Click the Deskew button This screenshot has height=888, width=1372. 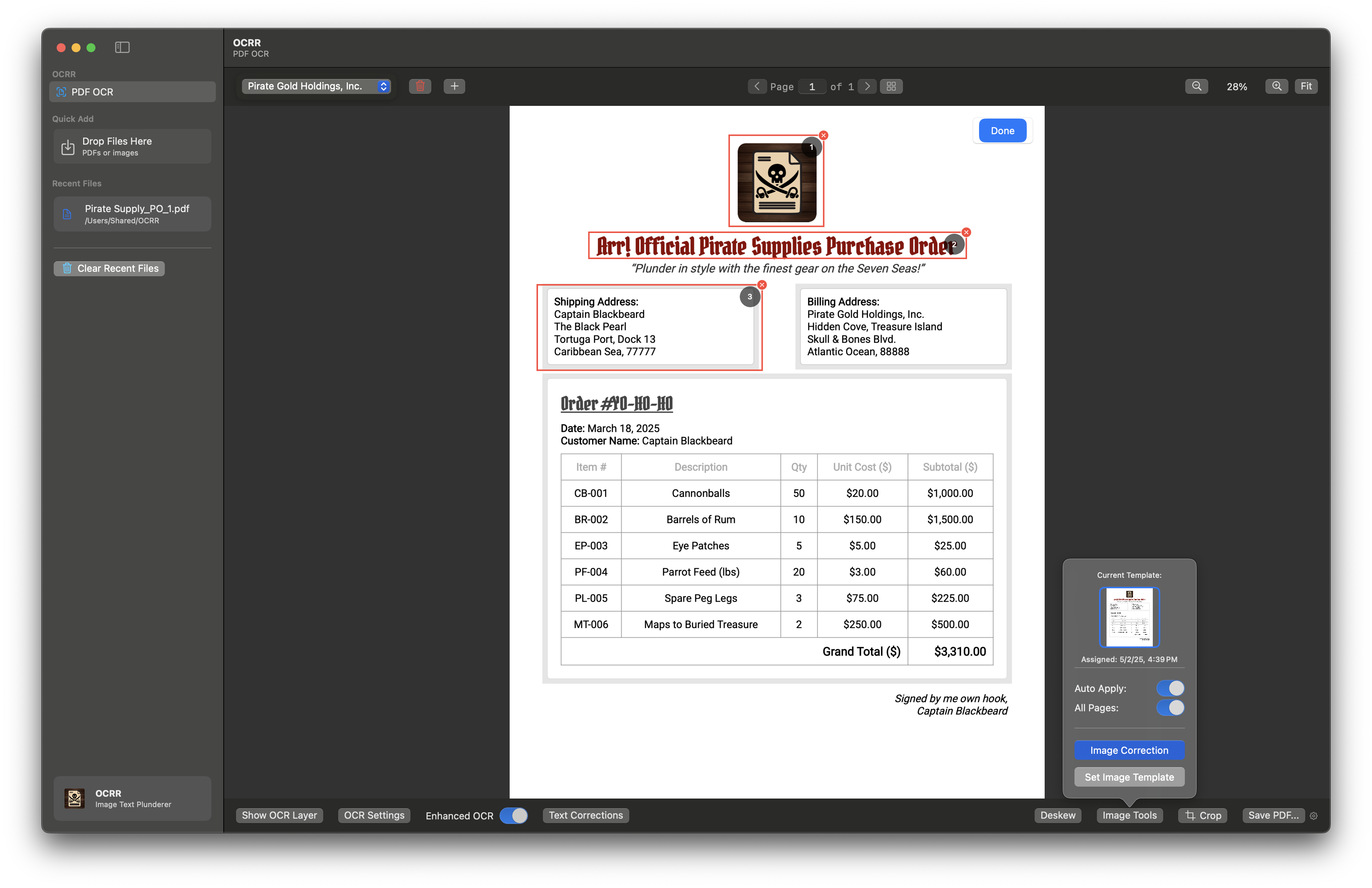(x=1058, y=815)
